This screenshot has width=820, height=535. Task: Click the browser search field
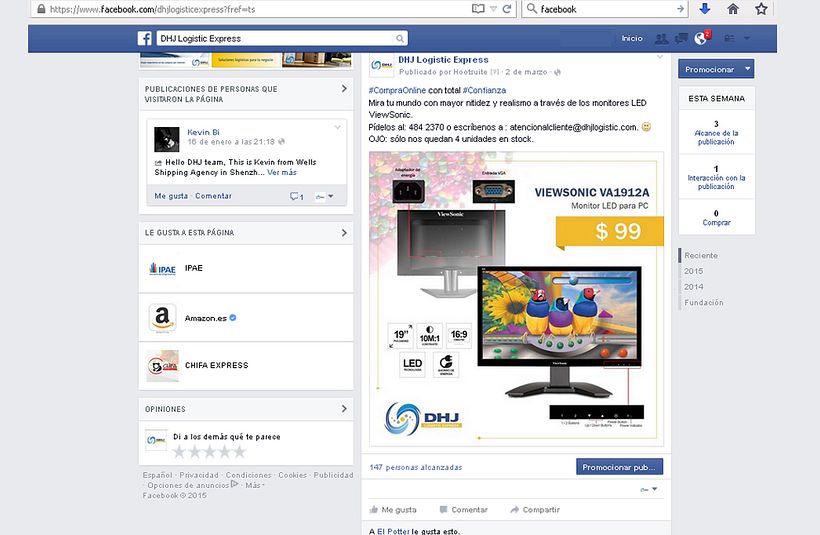pyautogui.click(x=607, y=9)
